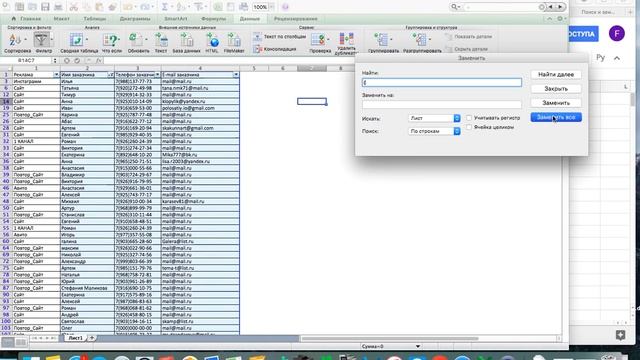Add a new sheet with plus button
The width and height of the screenshot is (640, 360).
coord(92,338)
